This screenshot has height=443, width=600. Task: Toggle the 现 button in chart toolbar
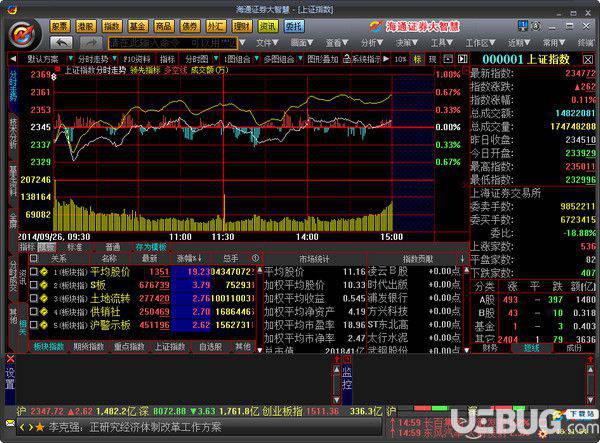[432, 59]
